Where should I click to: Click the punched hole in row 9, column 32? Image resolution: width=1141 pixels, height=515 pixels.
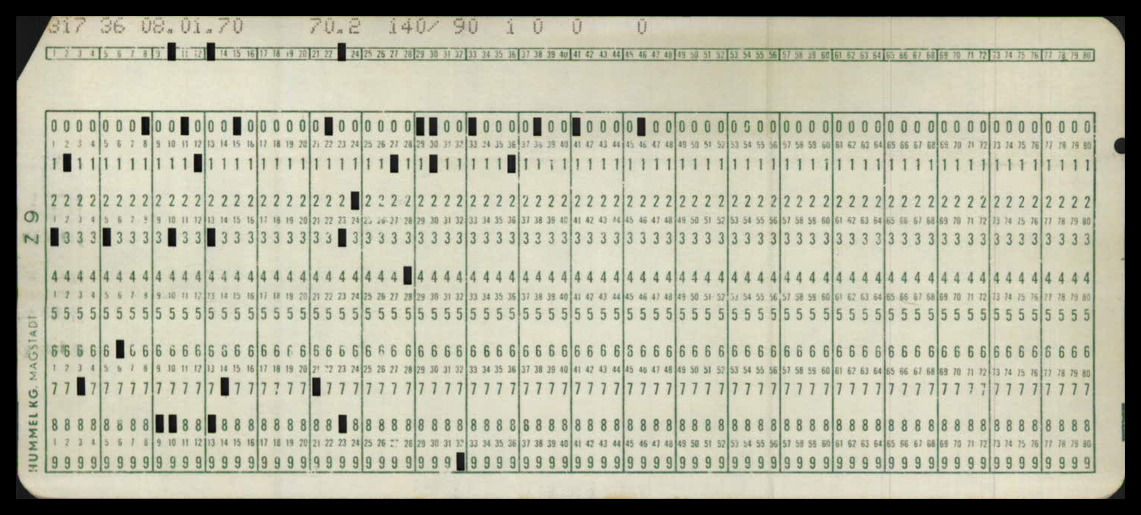[460, 461]
